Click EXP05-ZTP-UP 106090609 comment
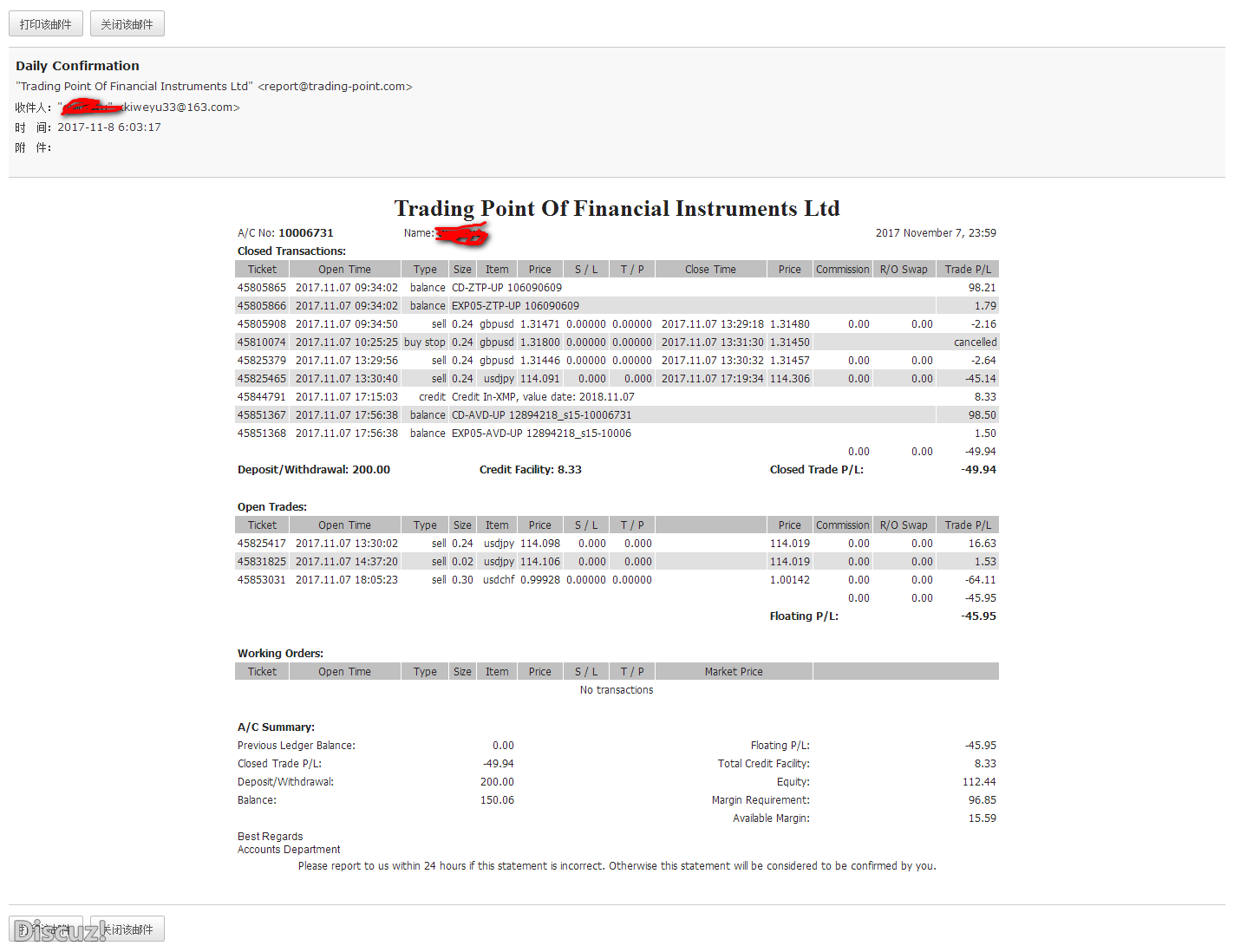Viewport: 1234px width, 952px height. point(515,306)
